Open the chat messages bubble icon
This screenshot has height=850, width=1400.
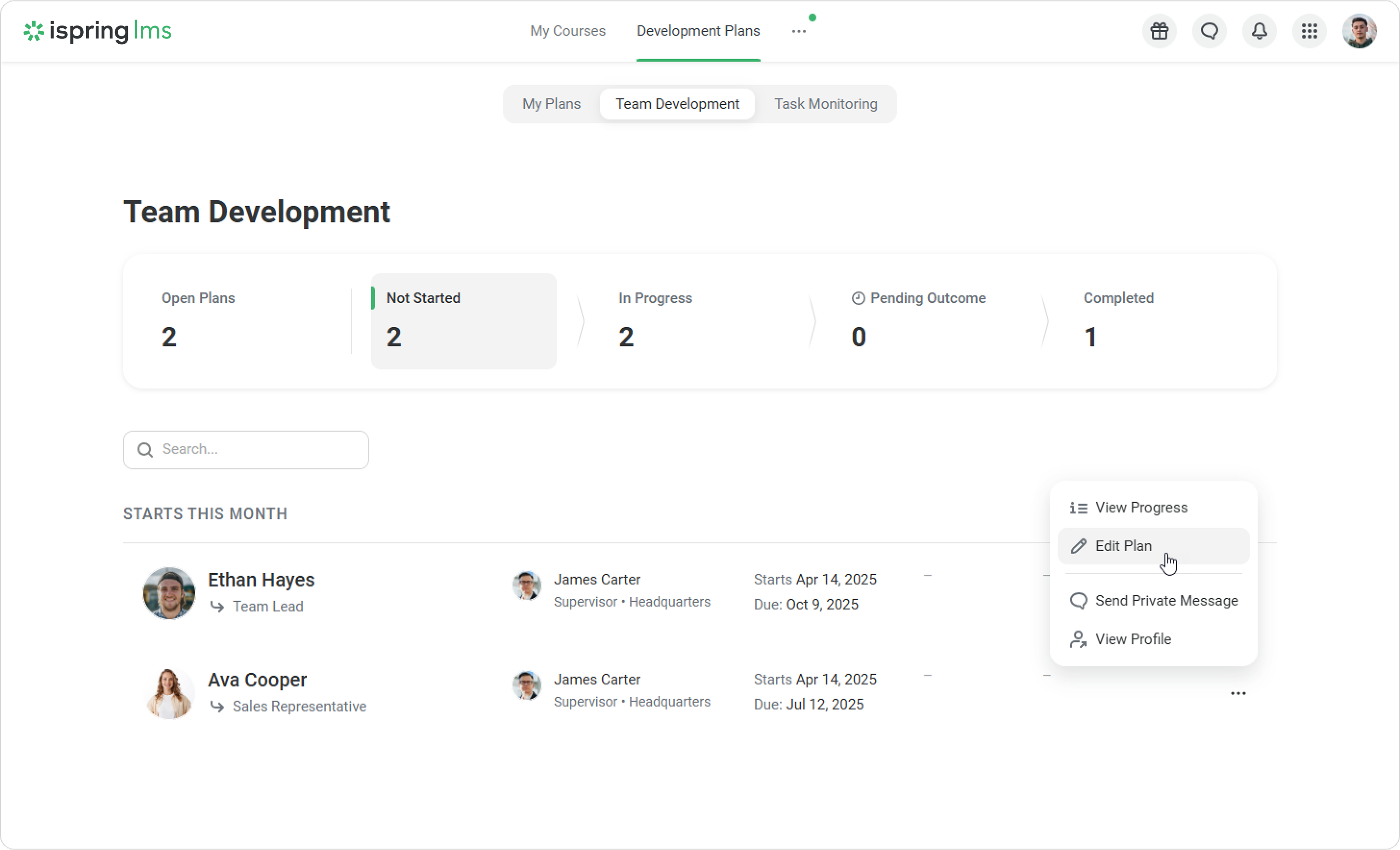1210,31
